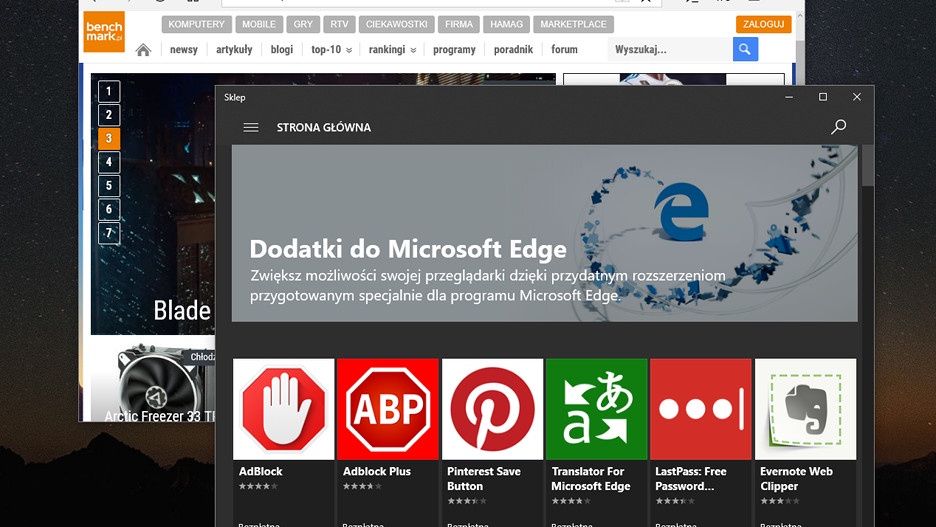Click the LastPass: Free Password title text

(691, 479)
